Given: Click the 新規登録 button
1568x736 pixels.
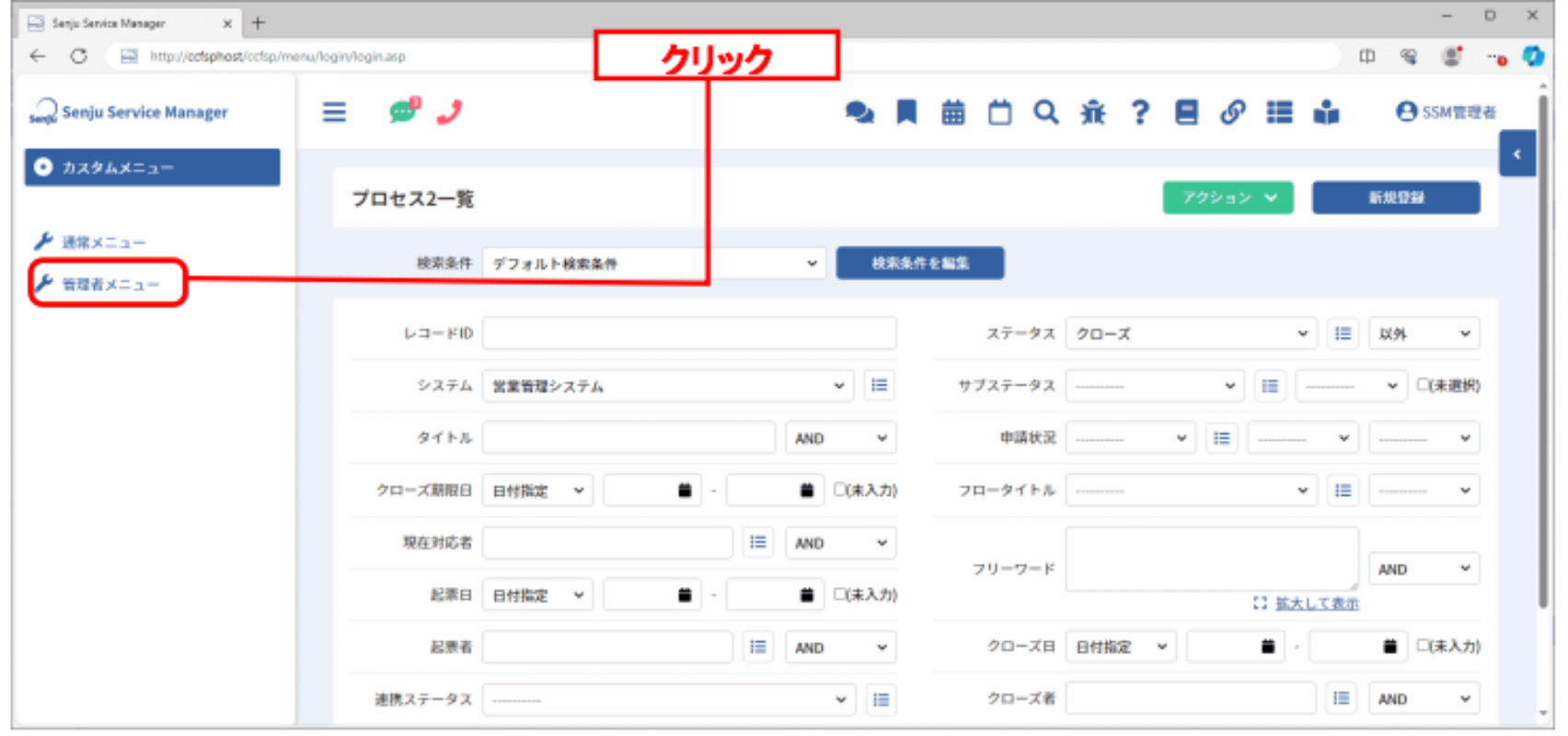Looking at the screenshot, I should 1396,198.
